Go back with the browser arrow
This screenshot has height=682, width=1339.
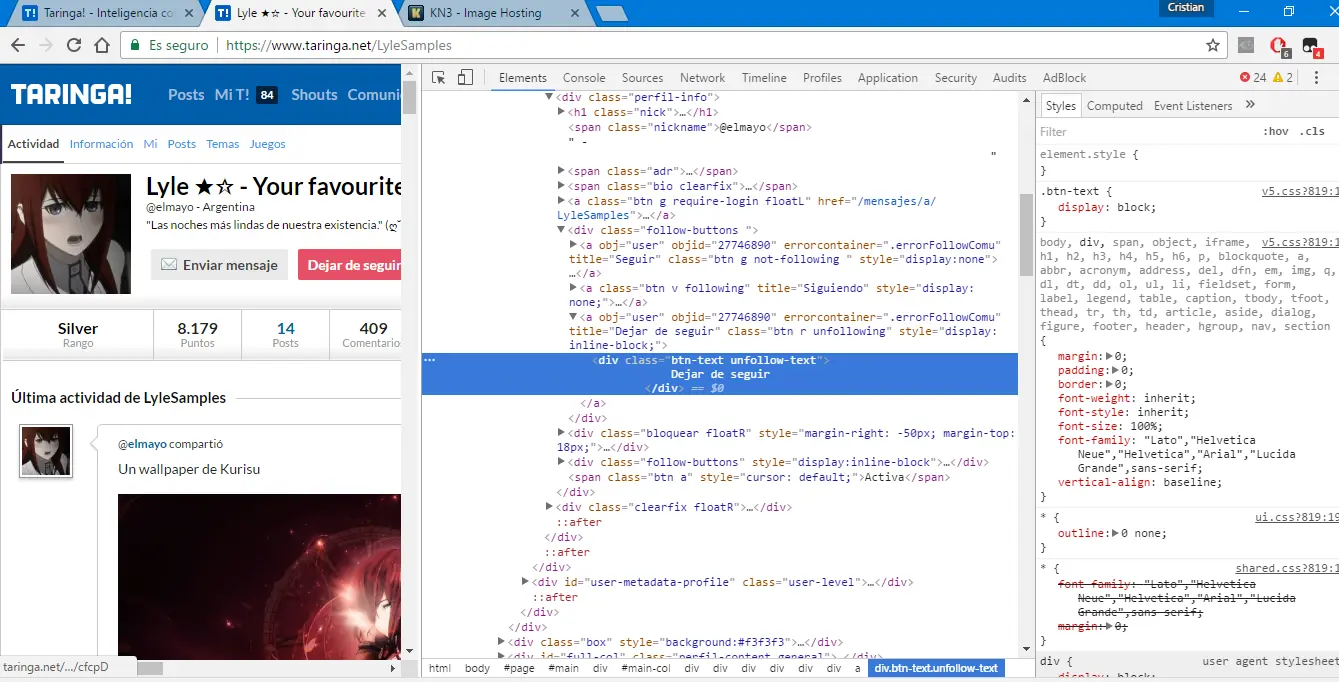tap(18, 45)
